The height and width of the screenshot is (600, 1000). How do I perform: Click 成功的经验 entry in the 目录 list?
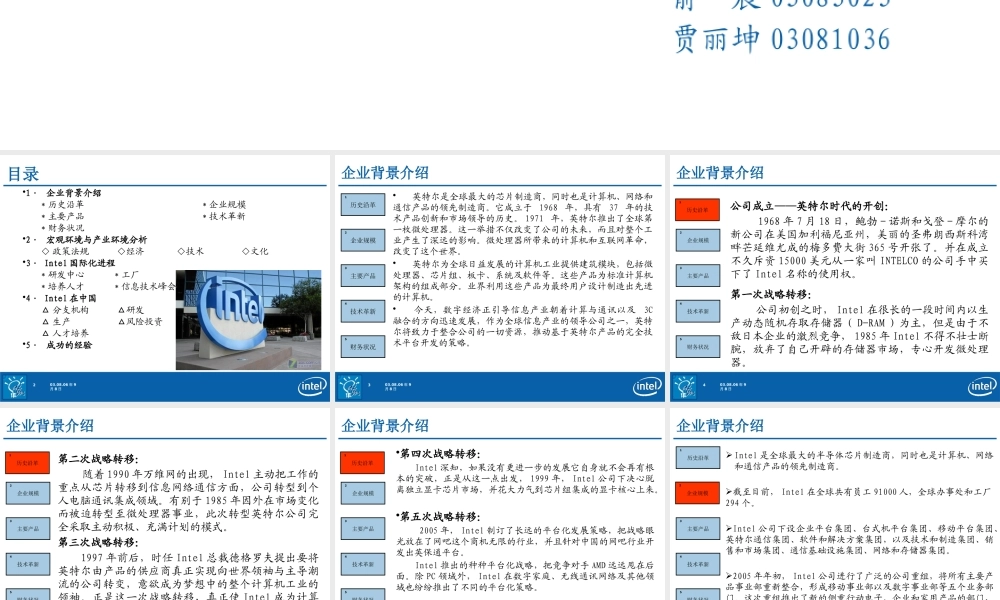[69, 345]
